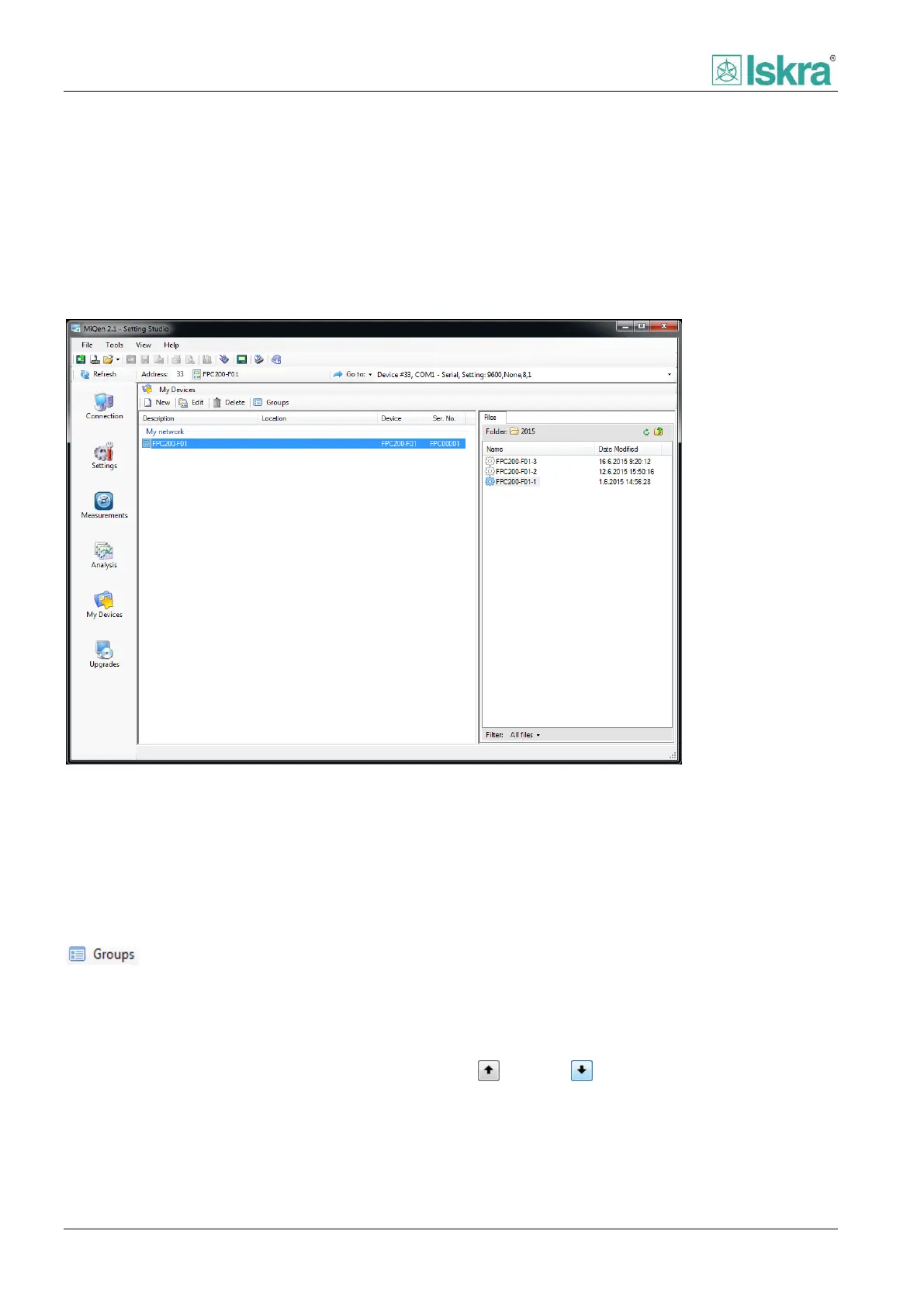This screenshot has height=1307, width=924.
Task: Open the connection dropdown arrow at far right
Action: pos(669,374)
